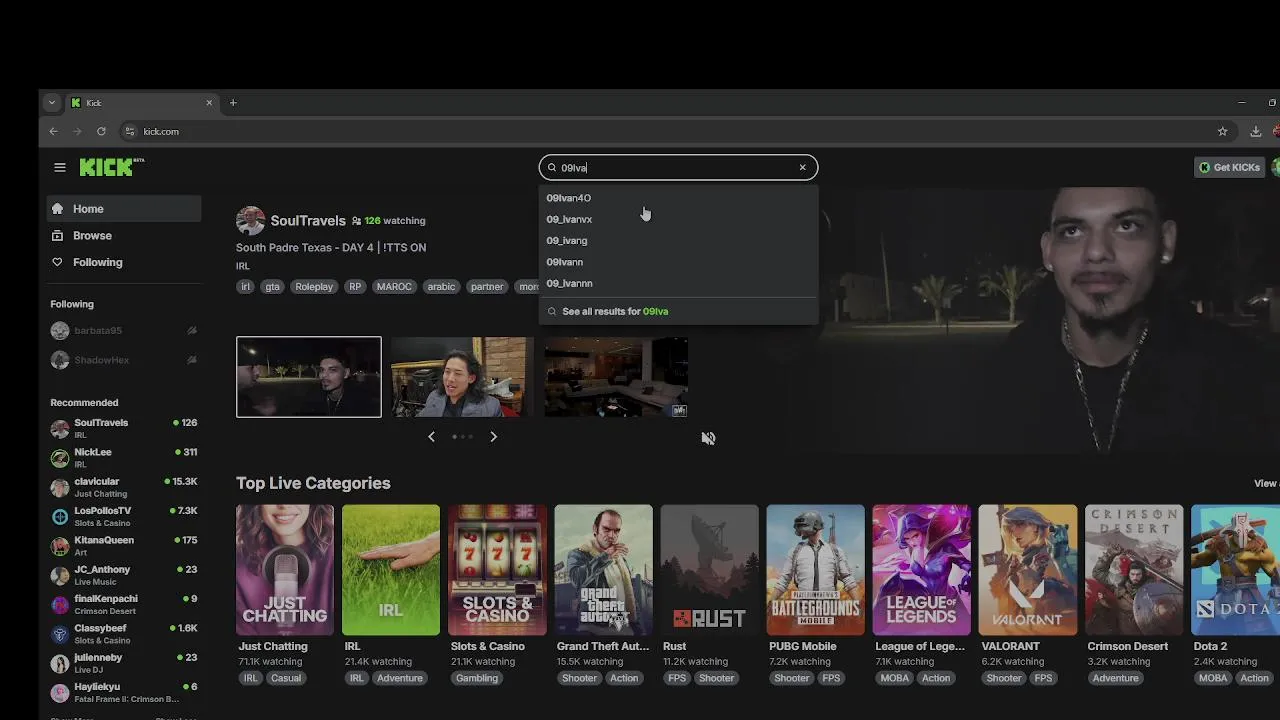Image resolution: width=1280 pixels, height=720 pixels.
Task: Open recommended channel julienneby
Action: tap(124, 663)
